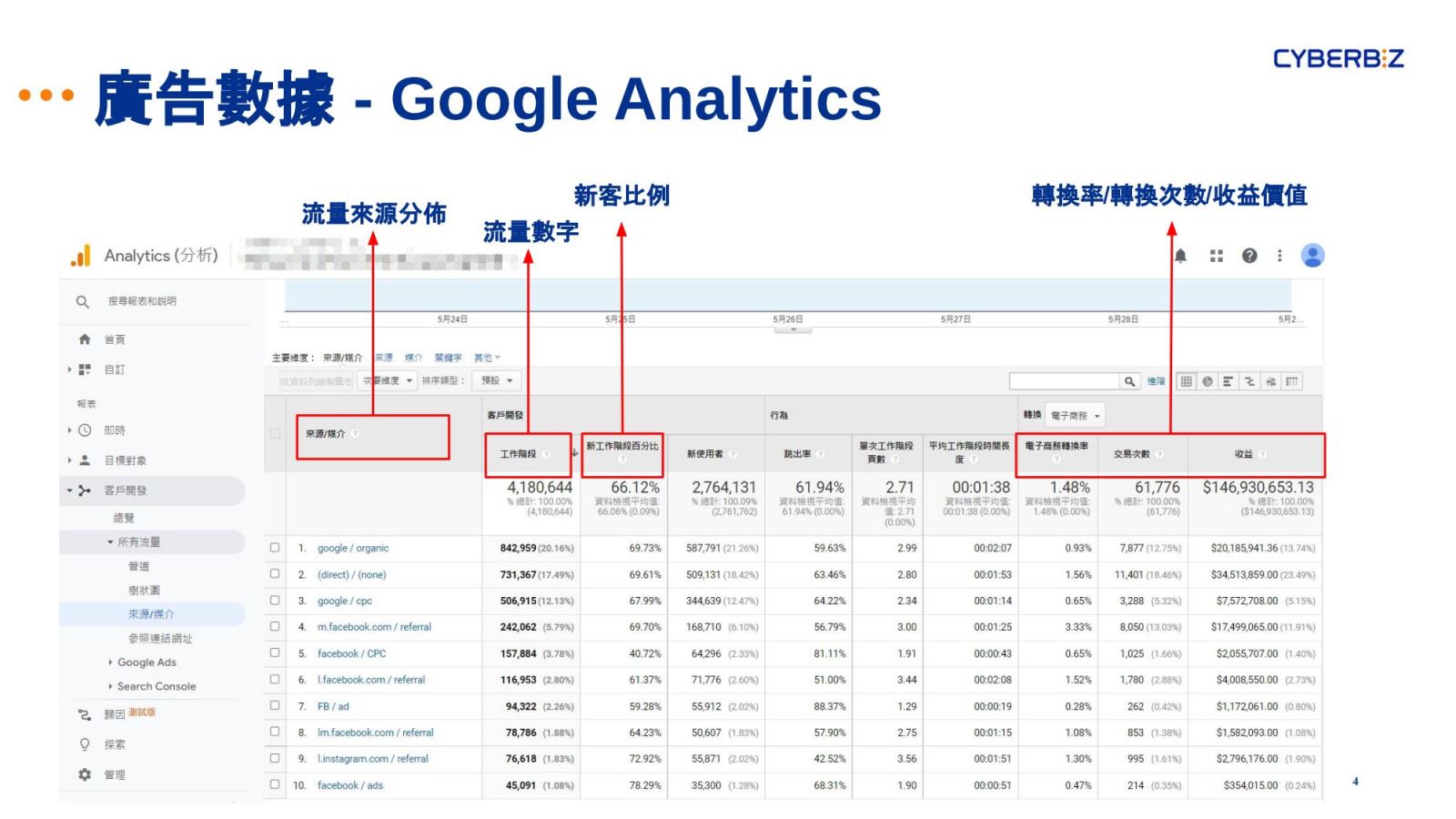Click the 即時 clock icon

(x=85, y=430)
